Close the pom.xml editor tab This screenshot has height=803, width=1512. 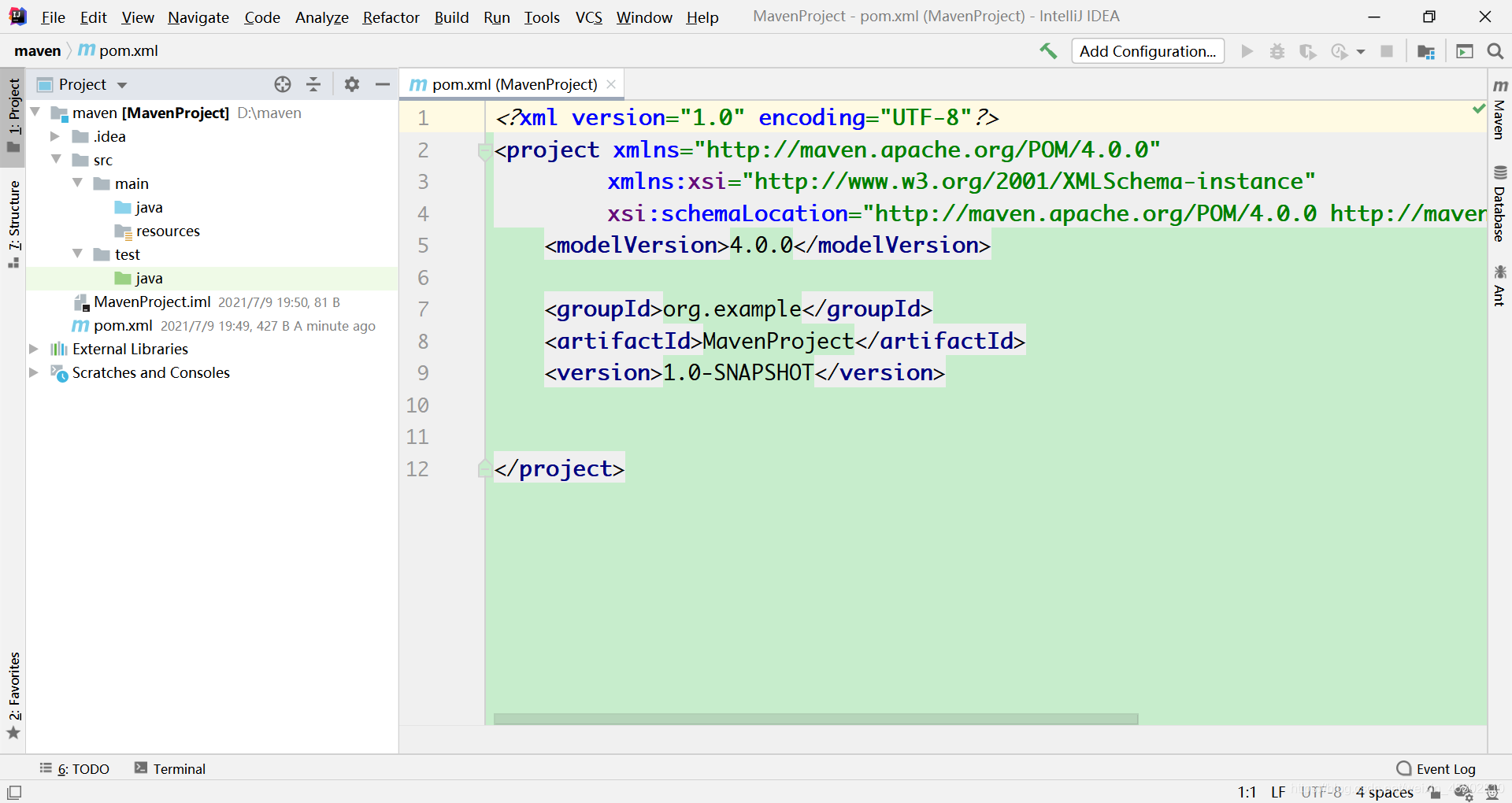click(x=611, y=84)
